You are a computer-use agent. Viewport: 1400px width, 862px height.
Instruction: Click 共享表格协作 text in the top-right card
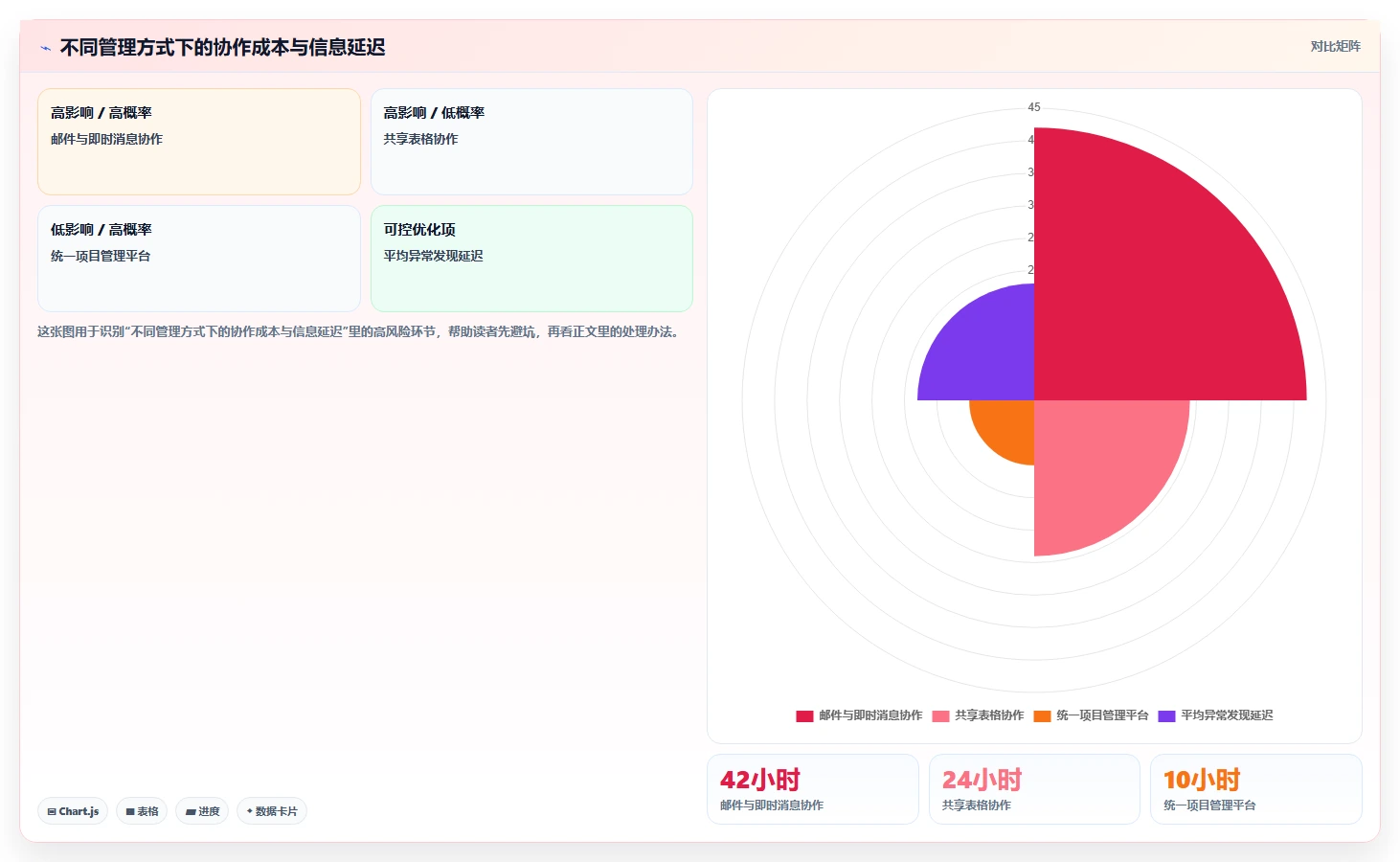(420, 139)
